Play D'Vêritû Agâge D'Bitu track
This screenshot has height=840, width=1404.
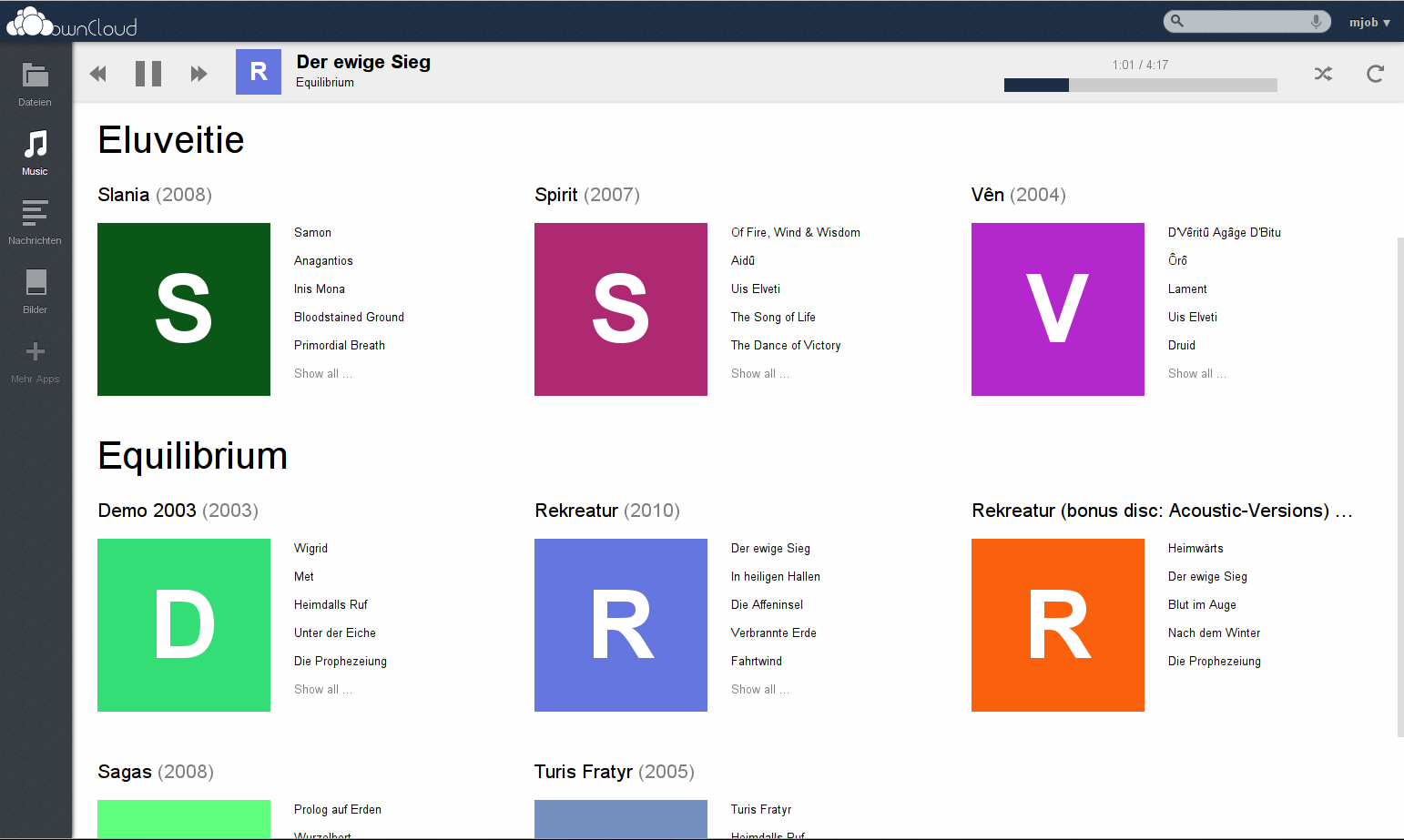point(1225,233)
